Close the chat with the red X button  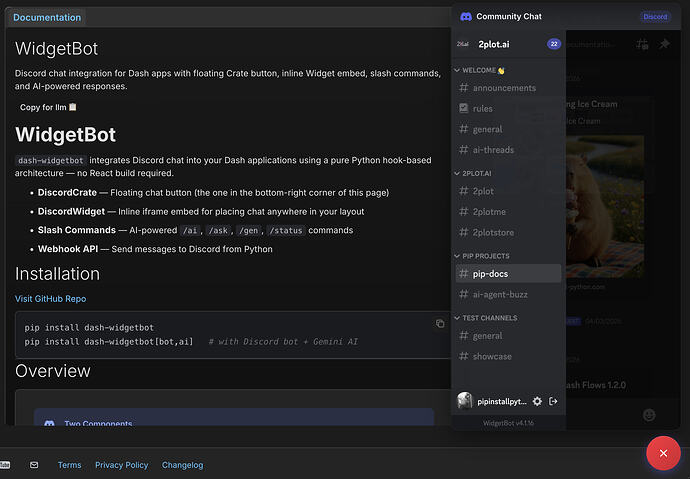tap(663, 453)
